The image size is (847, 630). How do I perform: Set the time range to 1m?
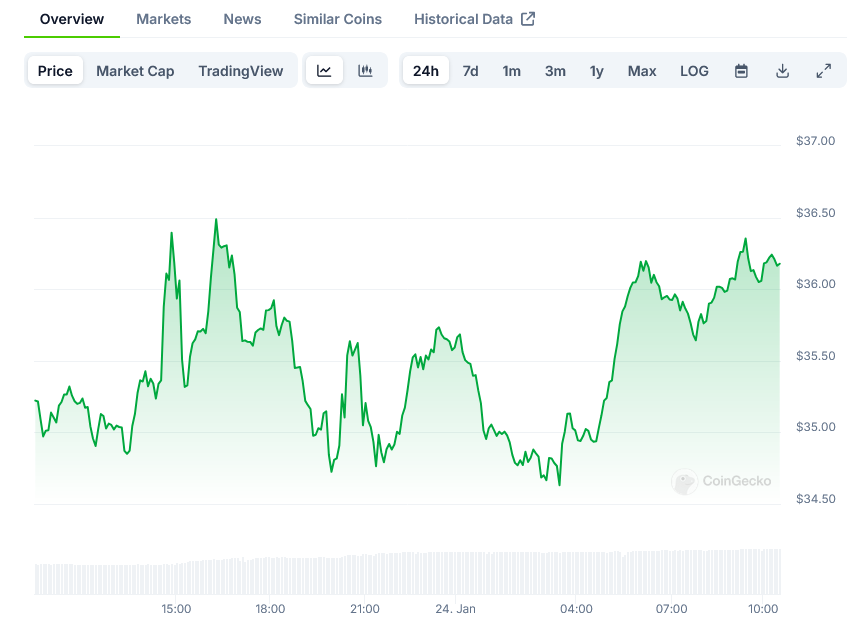pyautogui.click(x=511, y=71)
